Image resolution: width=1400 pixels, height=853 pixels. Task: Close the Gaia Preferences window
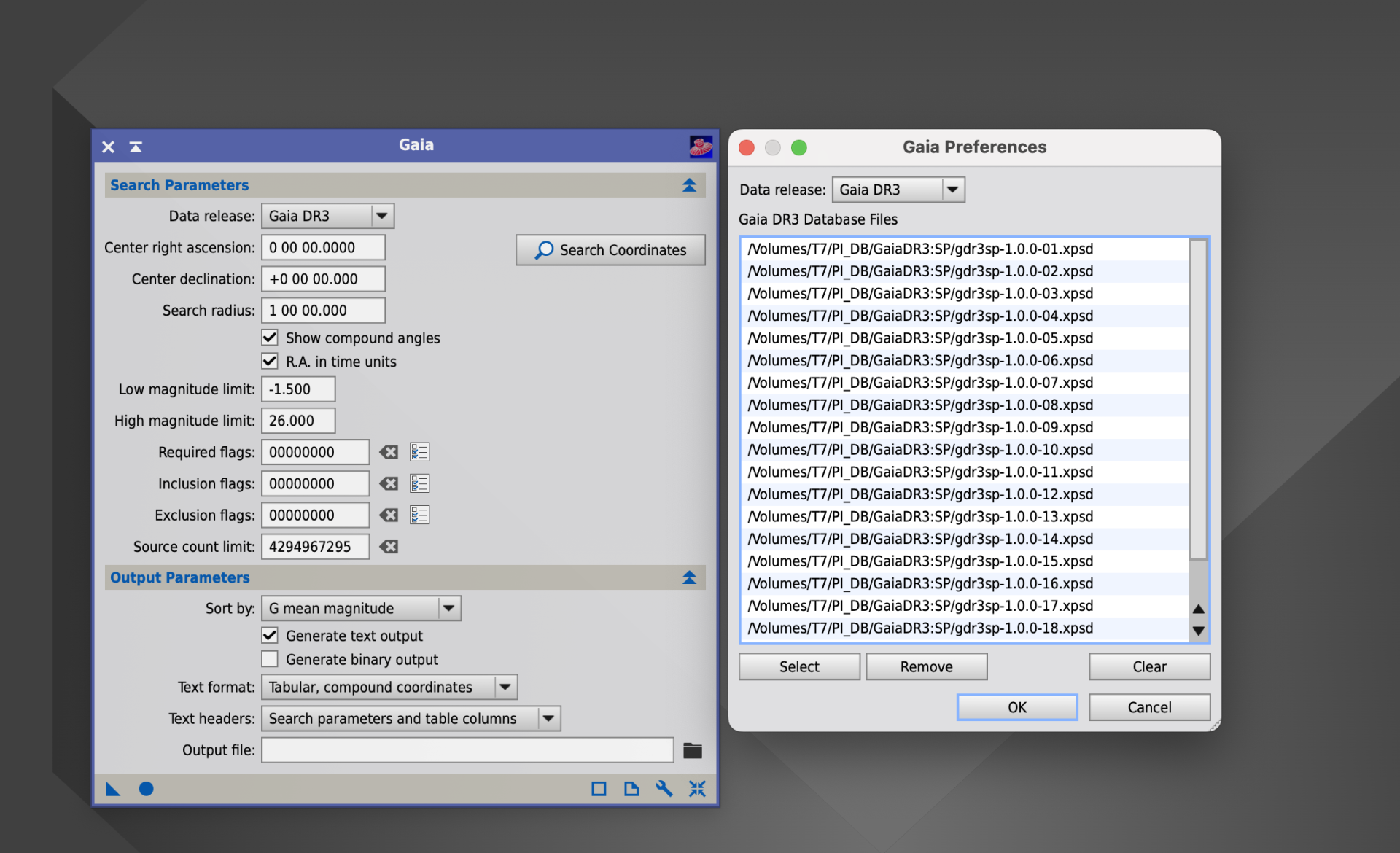tap(747, 148)
